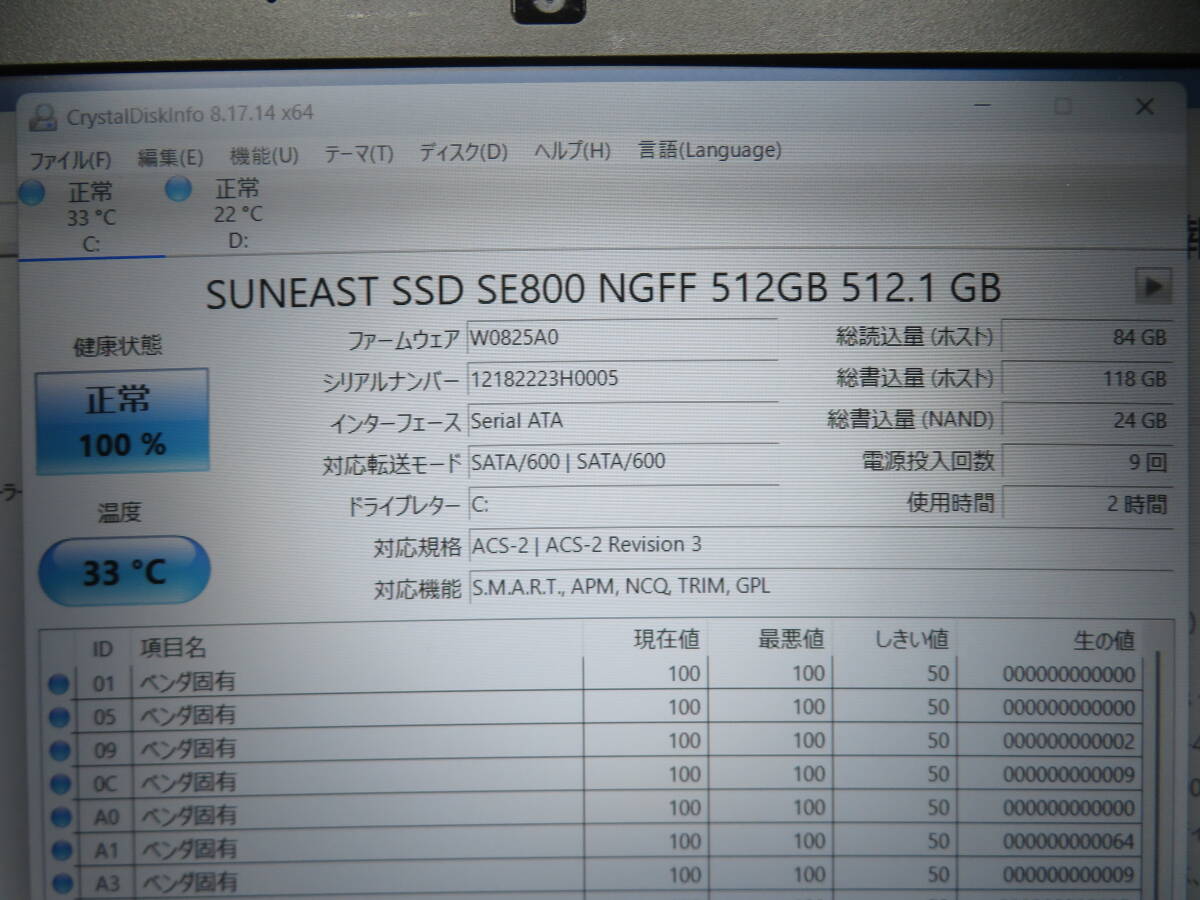Switch to the C: disk tab
Image resolution: width=1200 pixels, height=900 pixels.
point(90,216)
